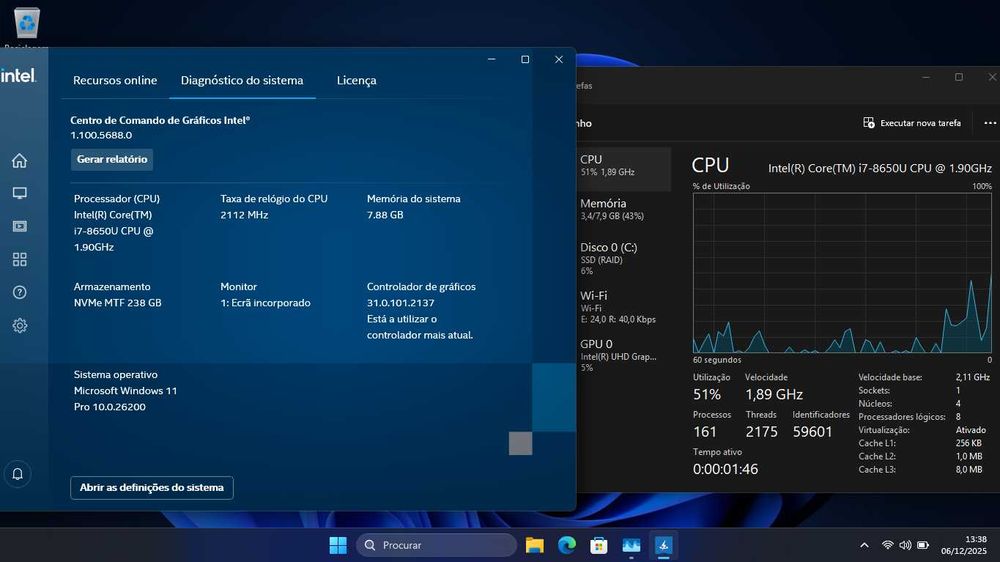The width and height of the screenshot is (1000, 562).
Task: Click the 51% Utilização value
Action: coord(707,395)
